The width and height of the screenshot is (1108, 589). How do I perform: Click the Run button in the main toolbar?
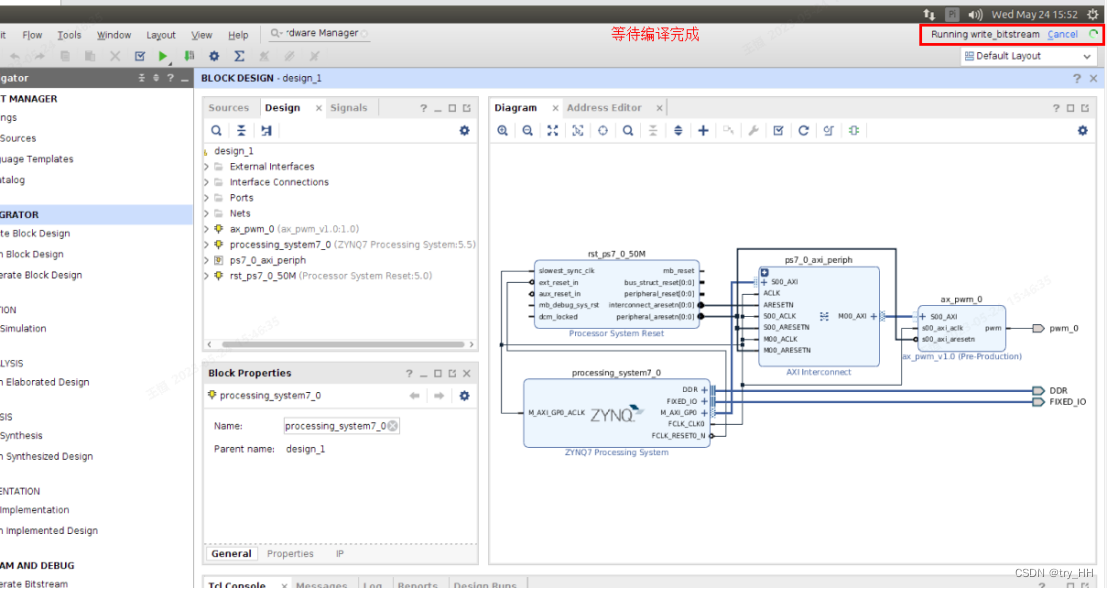pyautogui.click(x=163, y=56)
